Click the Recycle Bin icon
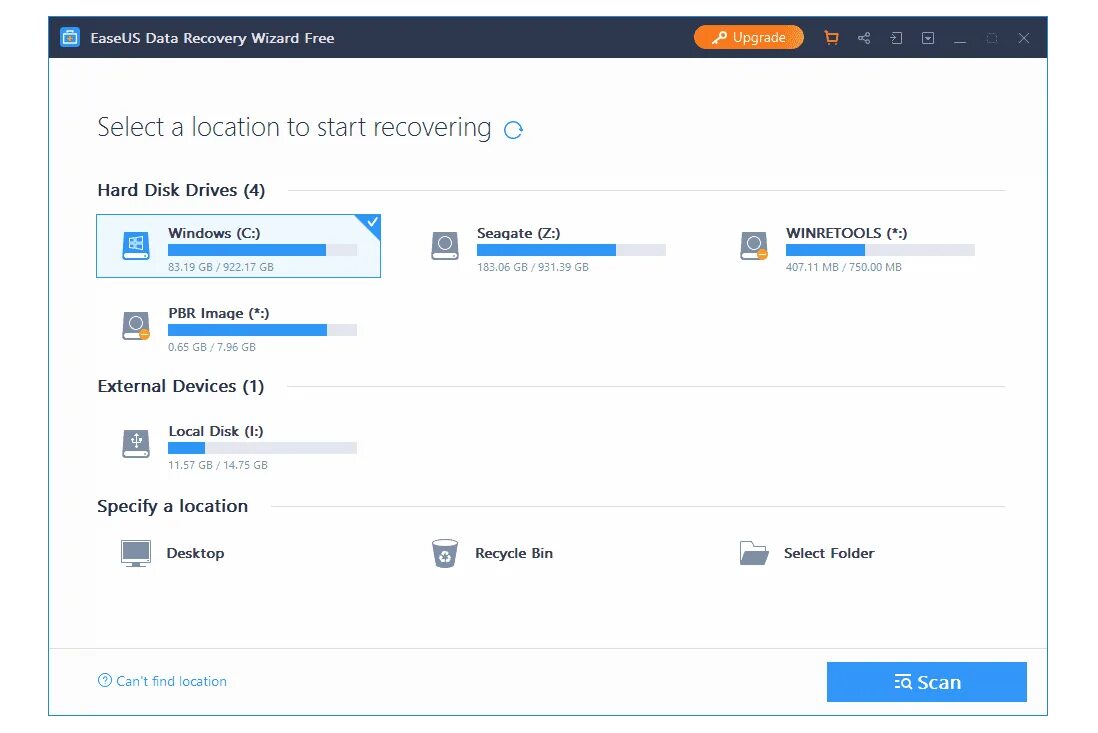1098x733 pixels. tap(445, 553)
